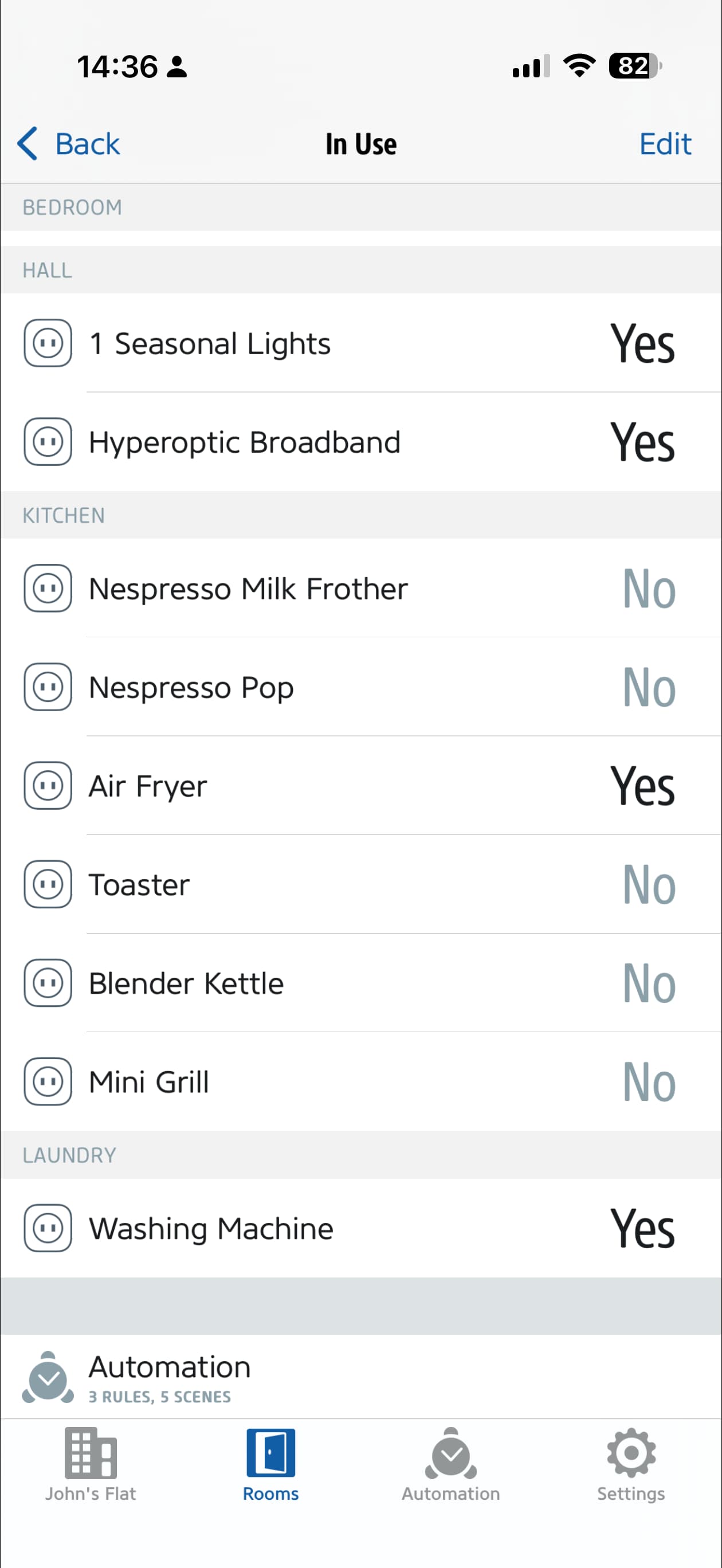Tap the Toaster outlet icon
The image size is (722, 1568).
(48, 884)
